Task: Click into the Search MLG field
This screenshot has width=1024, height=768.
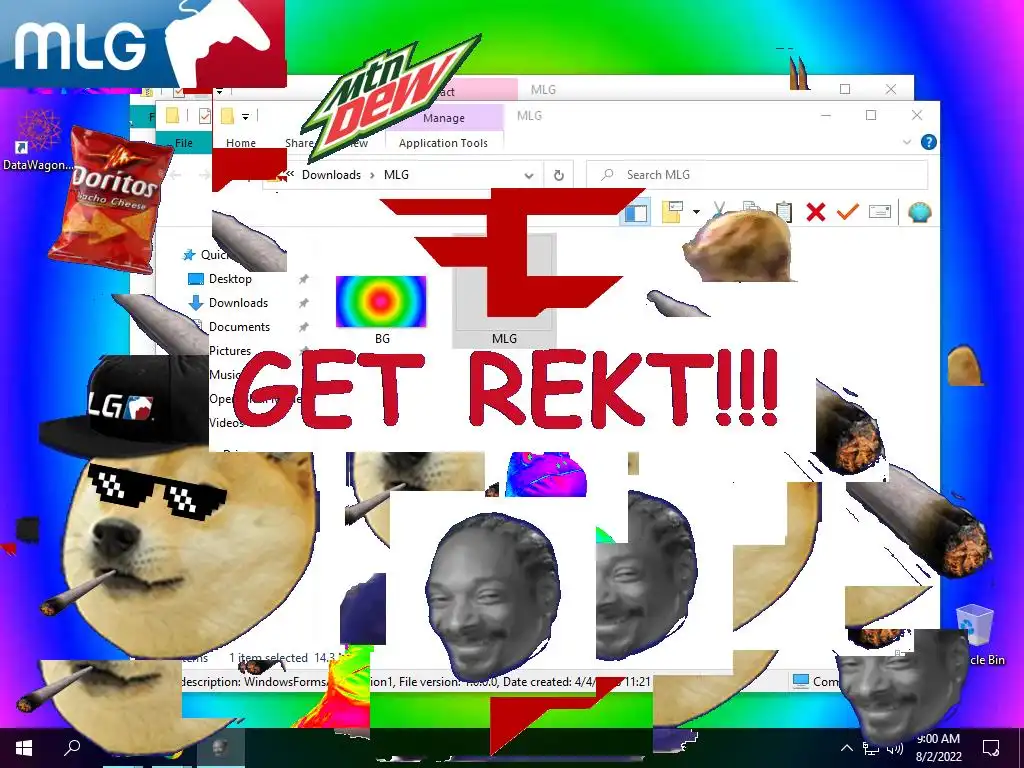Action: click(758, 174)
